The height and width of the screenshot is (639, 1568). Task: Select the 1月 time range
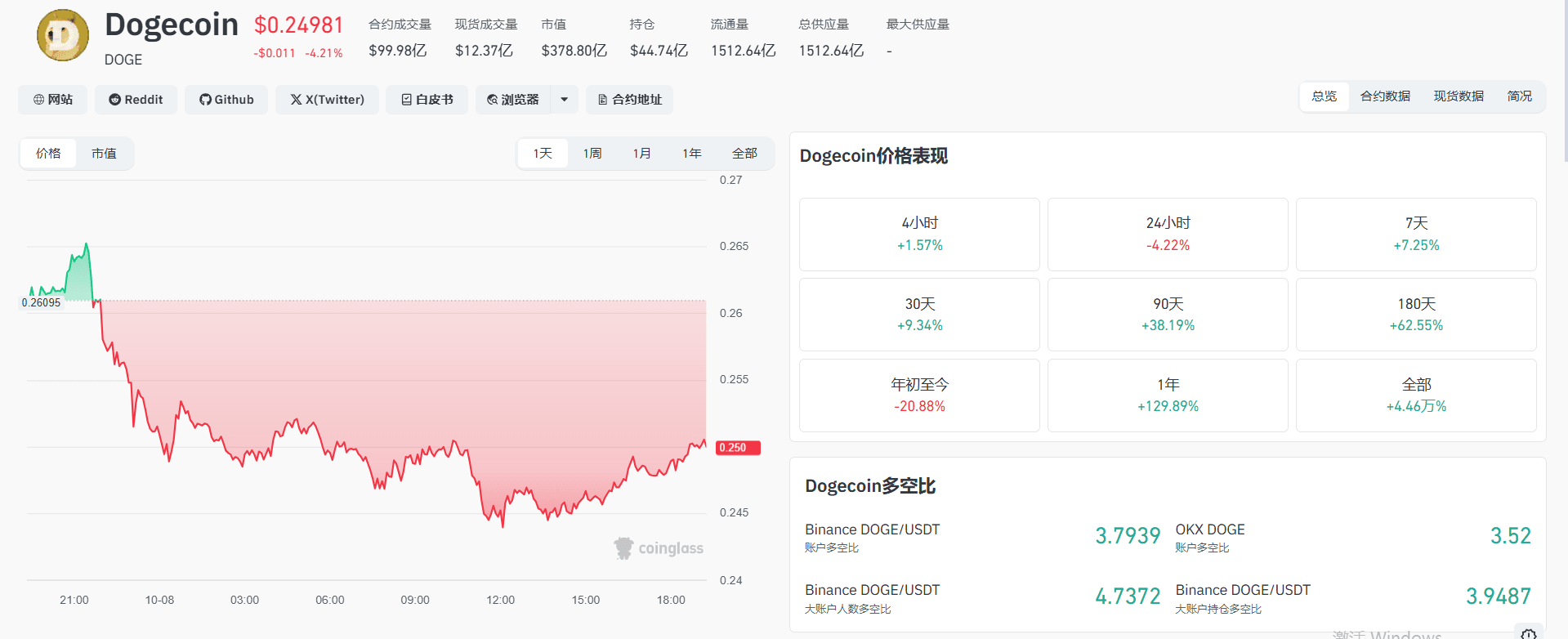tap(642, 154)
